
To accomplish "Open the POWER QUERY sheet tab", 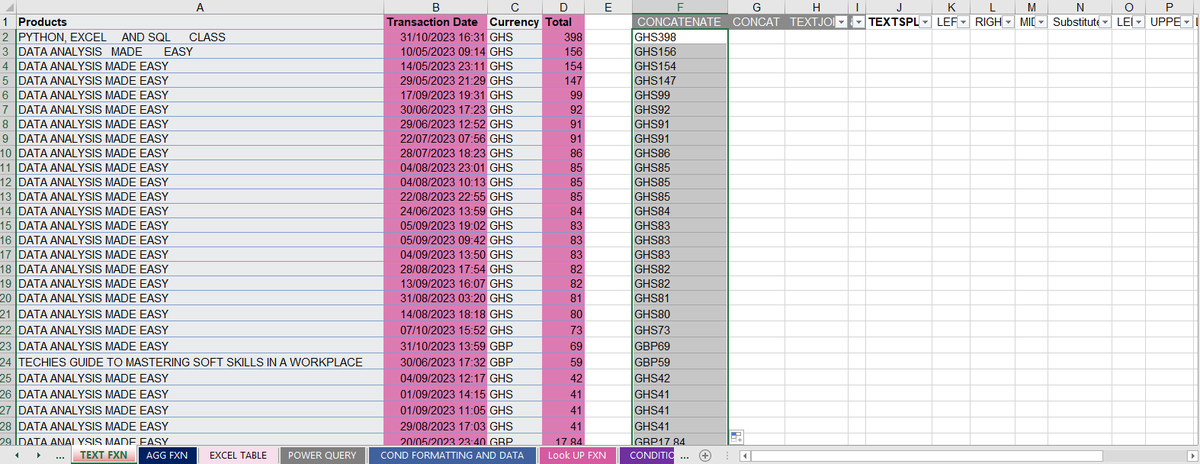I will (x=322, y=456).
